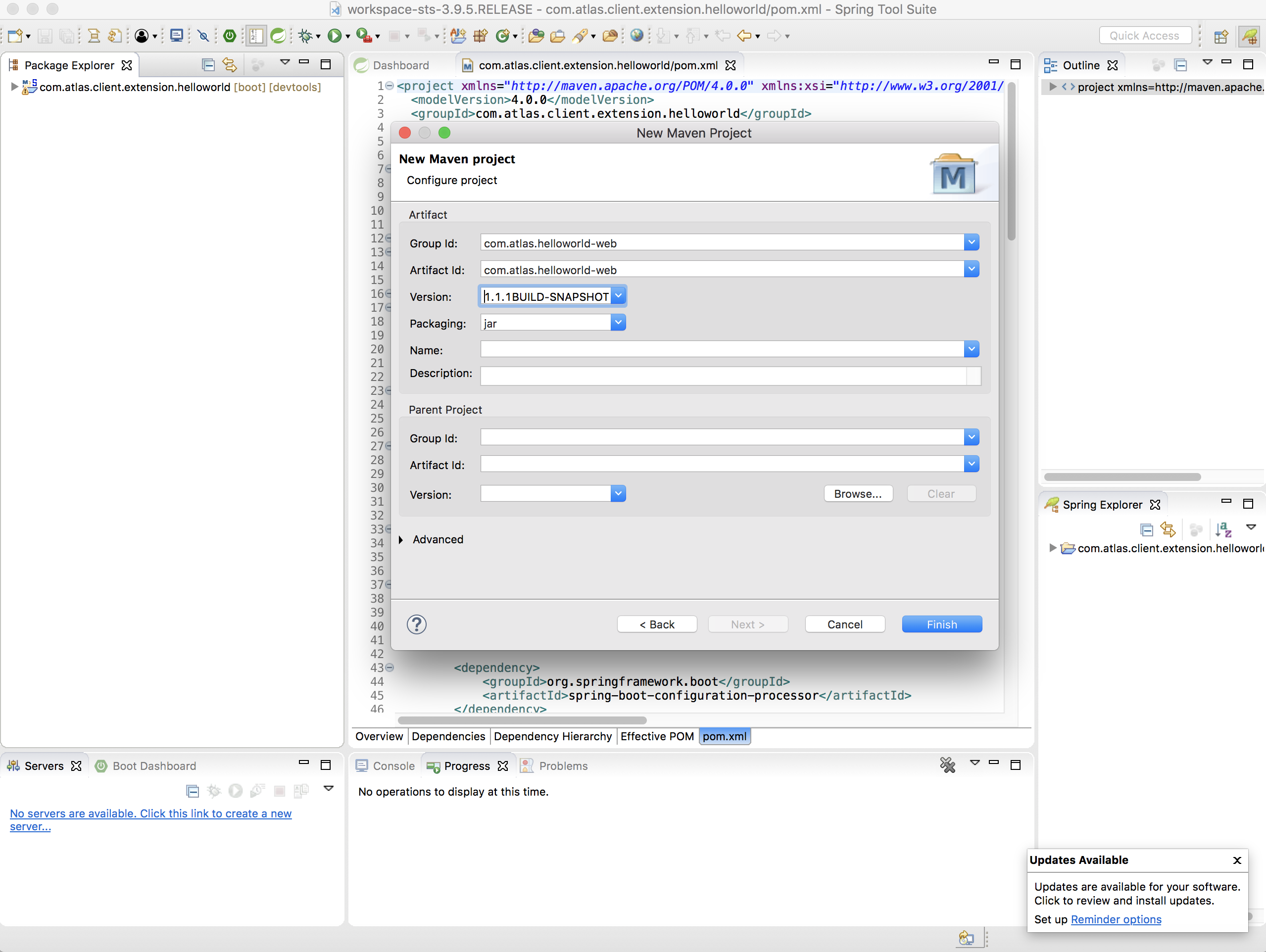Viewport: 1266px width, 952px height.
Task: Click the help question mark icon in dialog
Action: point(417,624)
